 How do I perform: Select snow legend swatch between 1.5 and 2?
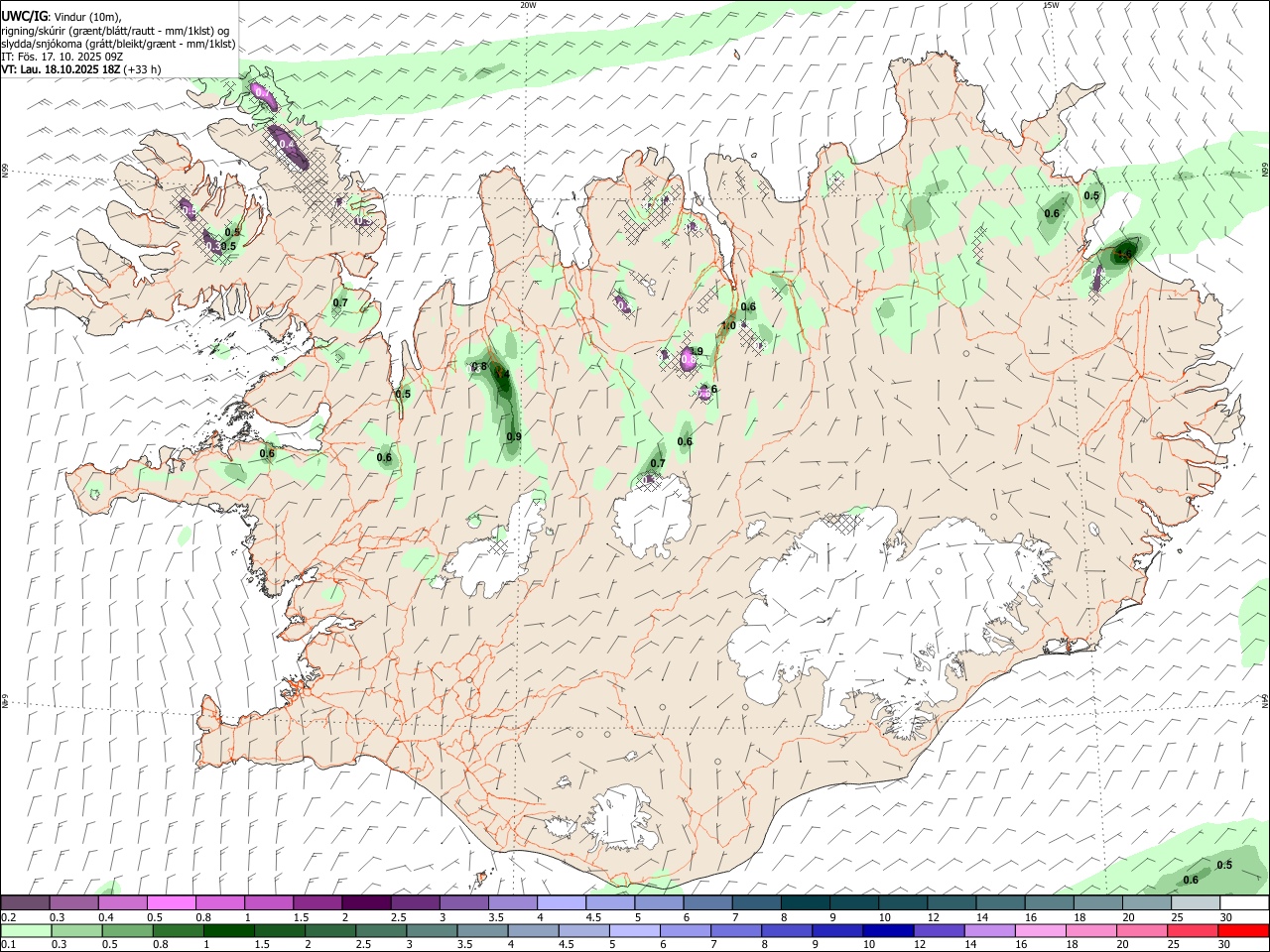coord(317,903)
